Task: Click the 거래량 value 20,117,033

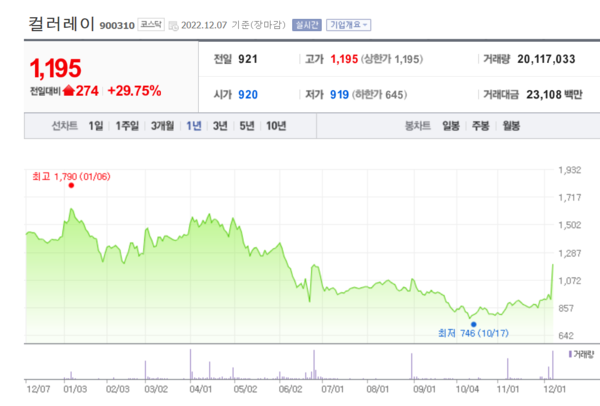Action: 546,59
